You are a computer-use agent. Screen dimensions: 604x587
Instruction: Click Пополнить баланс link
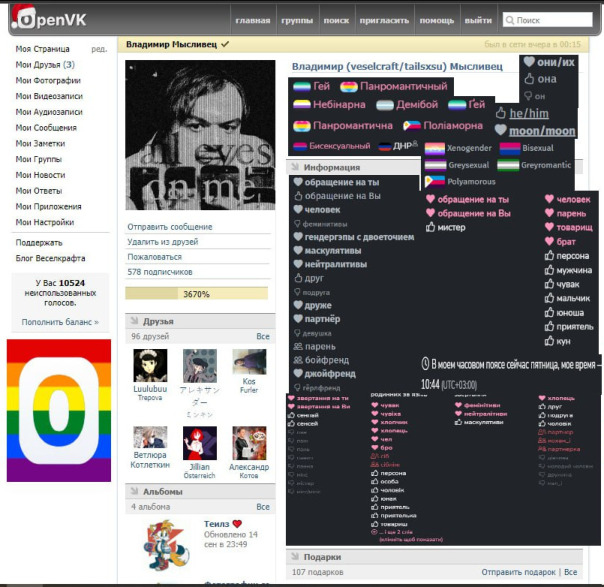[60, 322]
